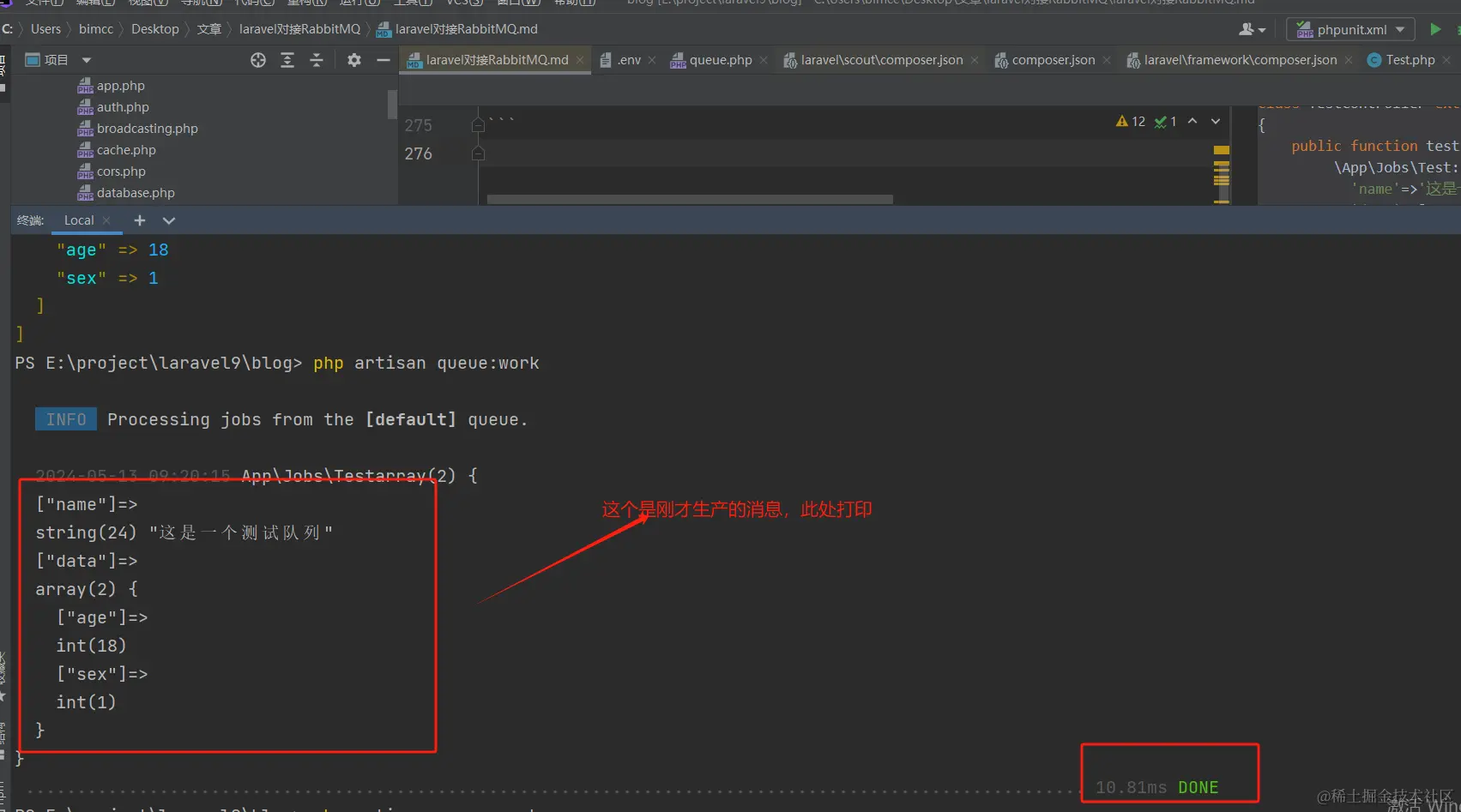Click the Desktop breadcrumb segment
This screenshot has width=1461, height=812.
[155, 29]
